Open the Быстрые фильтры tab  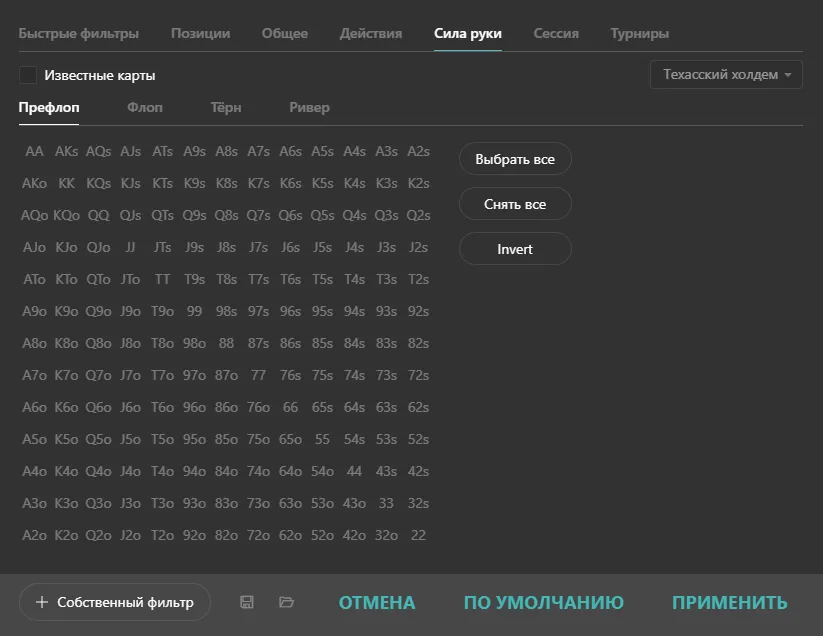click(79, 33)
